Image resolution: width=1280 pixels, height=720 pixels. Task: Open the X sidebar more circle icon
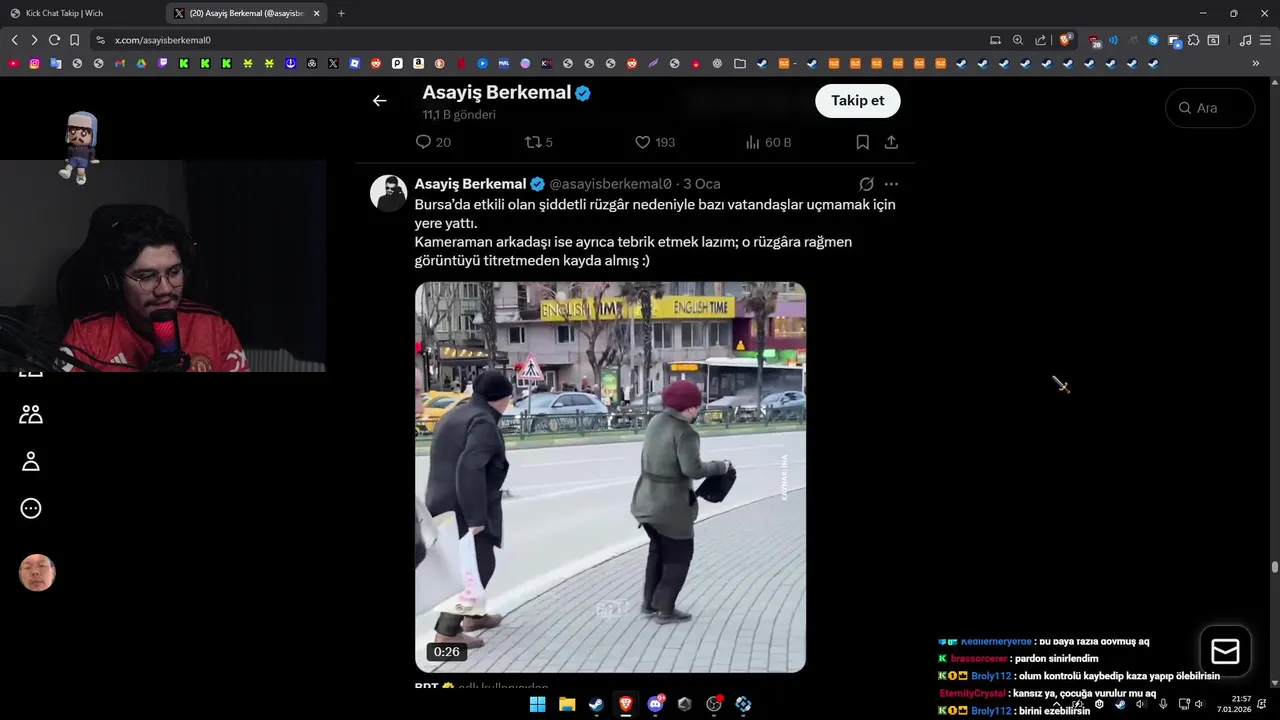[x=31, y=508]
